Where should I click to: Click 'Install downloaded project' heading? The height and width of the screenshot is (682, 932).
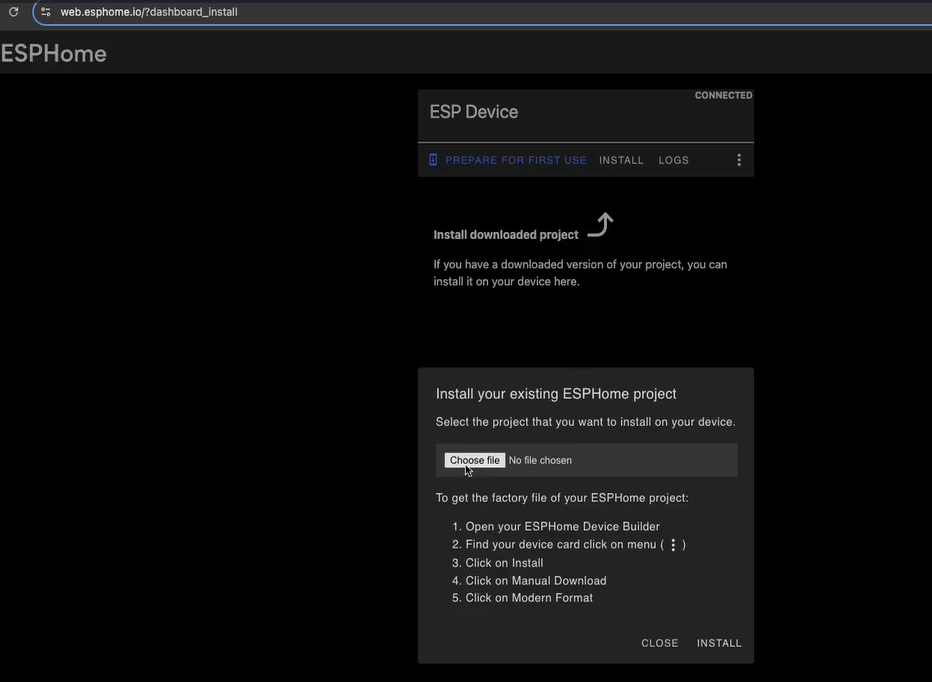[x=506, y=235]
